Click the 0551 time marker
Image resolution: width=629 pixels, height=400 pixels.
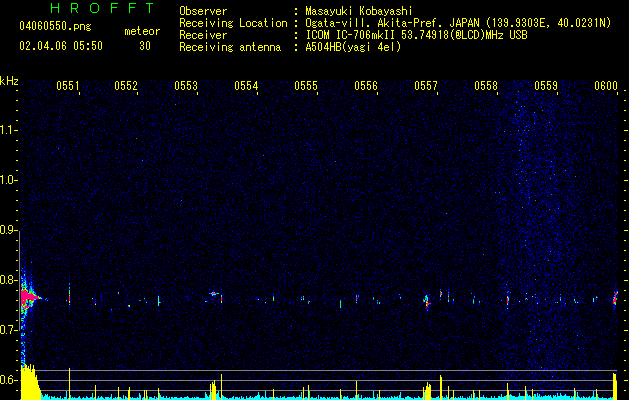pos(68,86)
